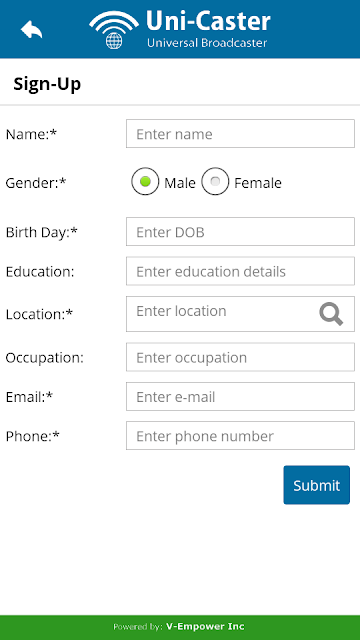The height and width of the screenshot is (640, 360).
Task: Click the Gender field label
Action: tap(36, 183)
